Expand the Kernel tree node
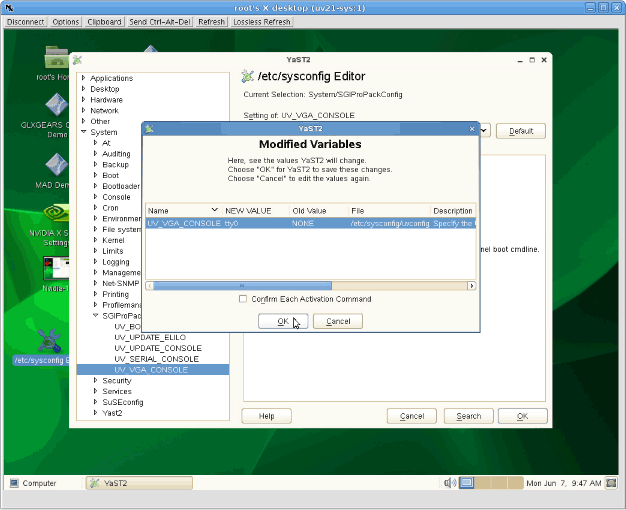Screen dimensions: 626x510 tap(95, 240)
